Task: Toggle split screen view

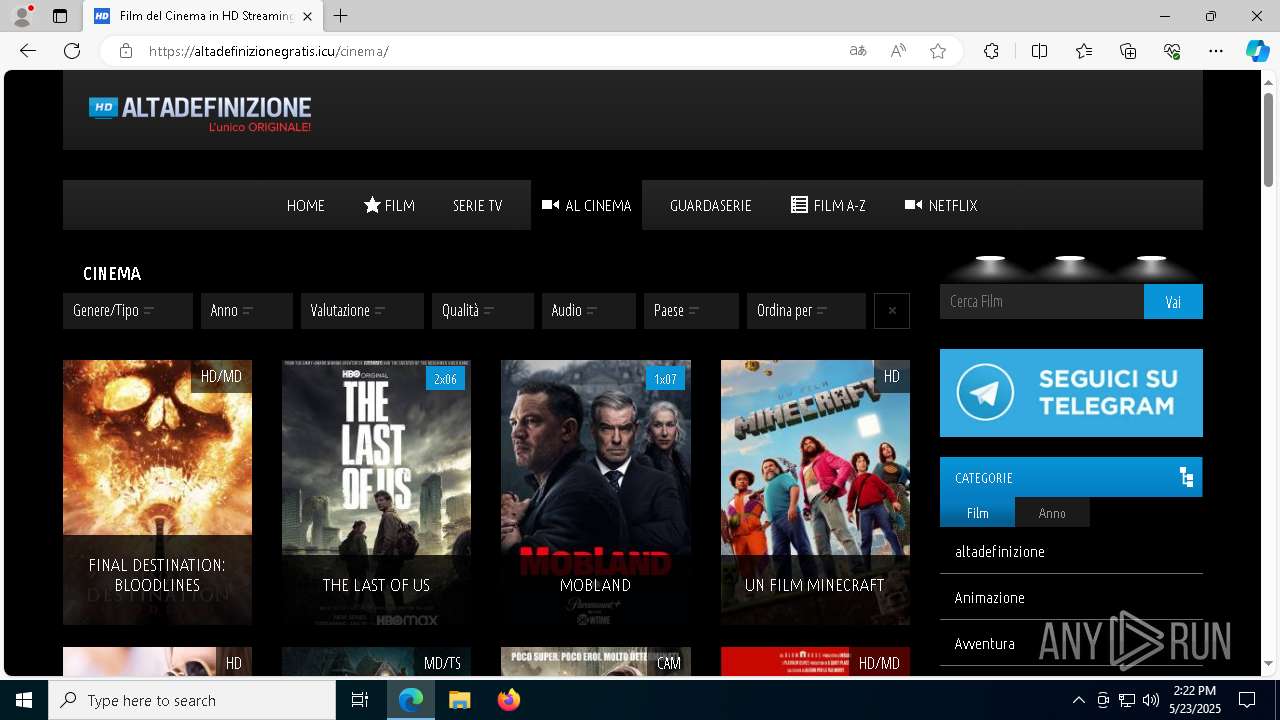Action: pos(1039,51)
